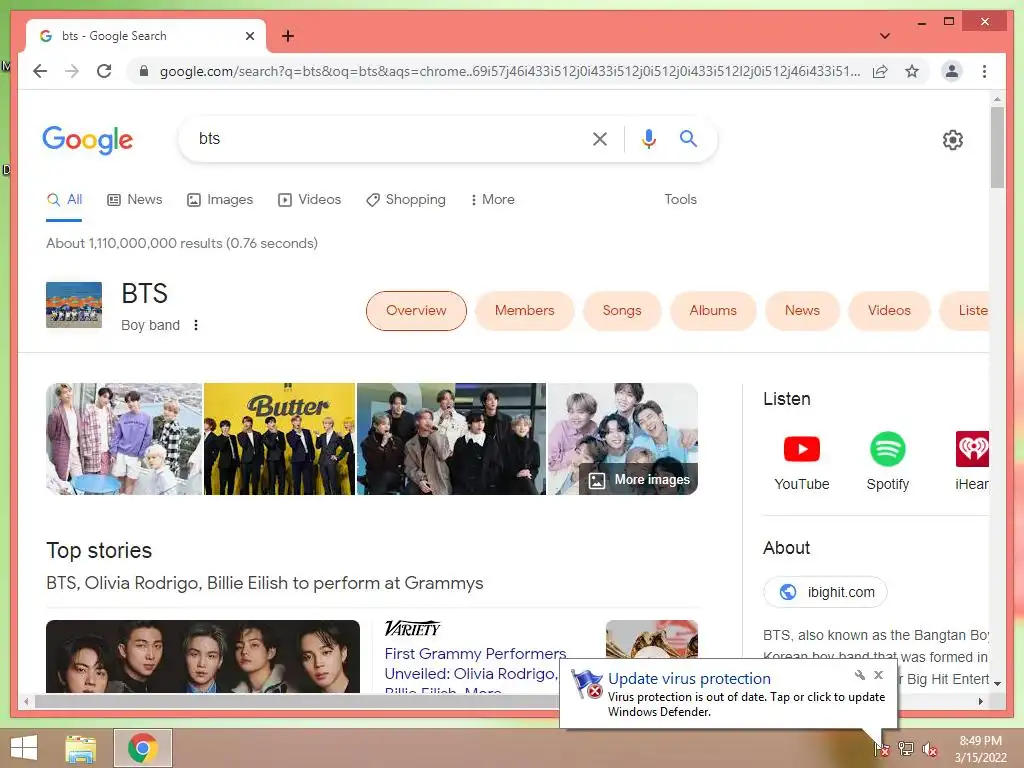Open Google search settings gear
Image resolution: width=1024 pixels, height=768 pixels.
coord(953,140)
